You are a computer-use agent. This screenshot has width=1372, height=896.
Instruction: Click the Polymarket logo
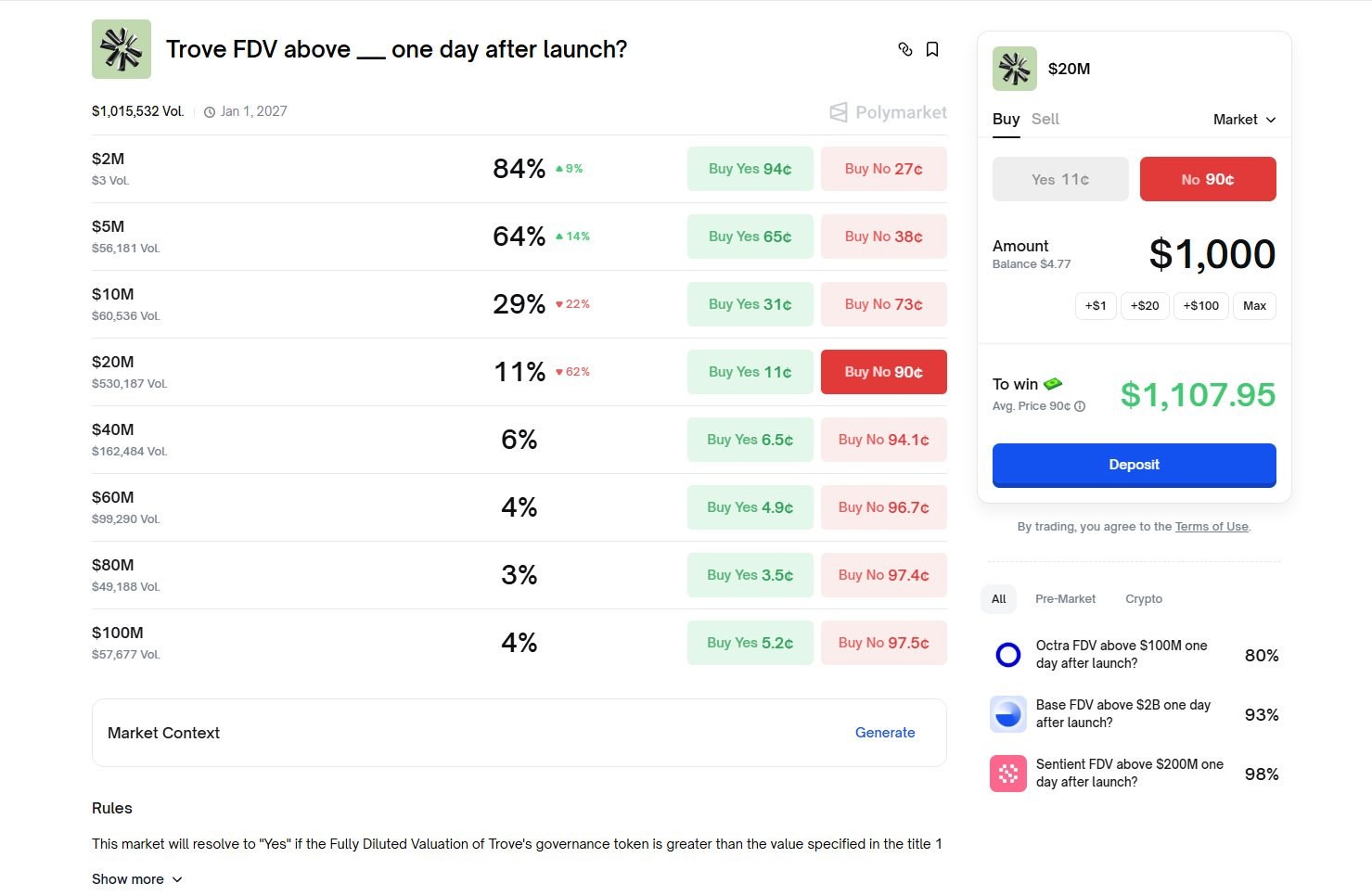coord(888,112)
